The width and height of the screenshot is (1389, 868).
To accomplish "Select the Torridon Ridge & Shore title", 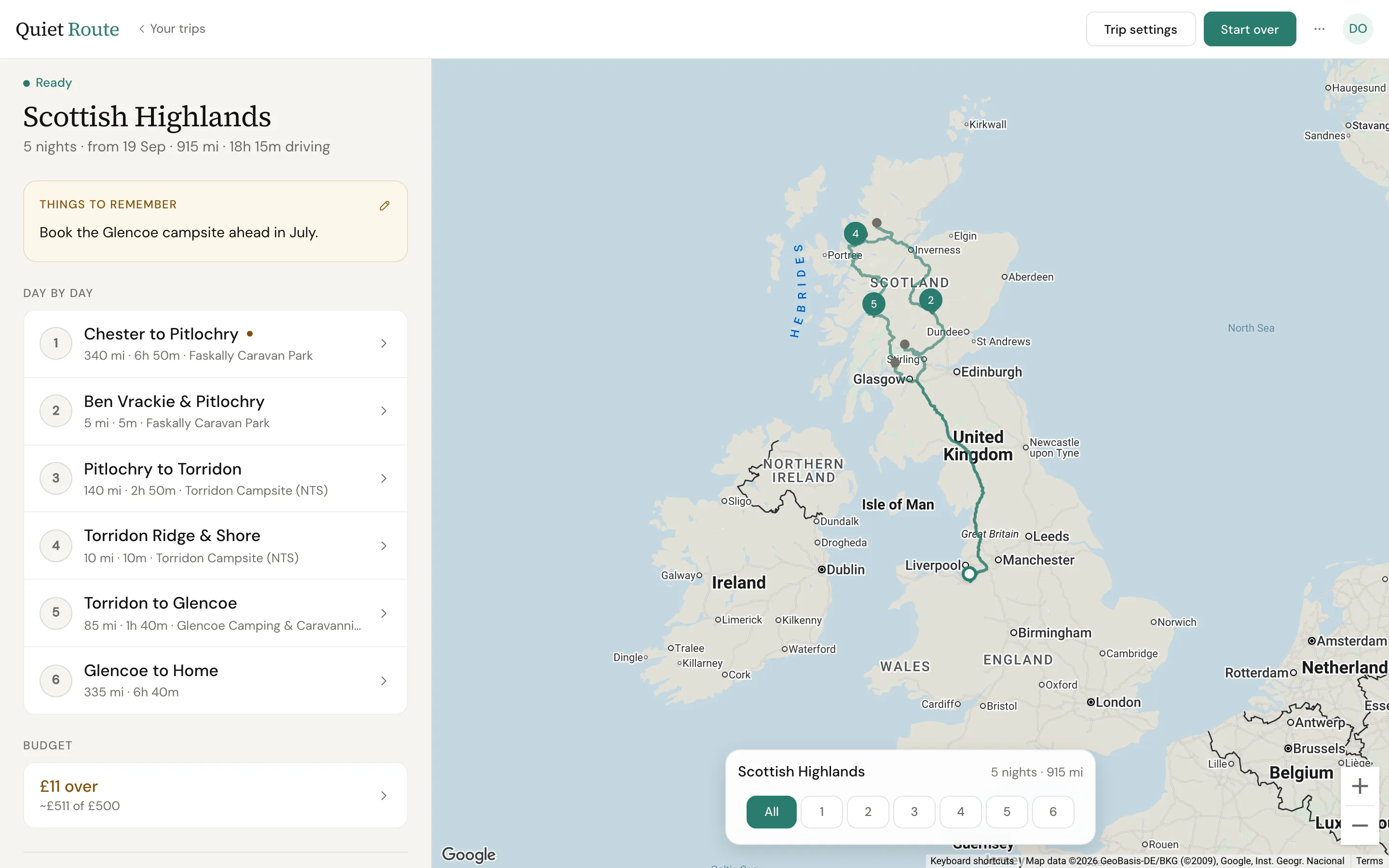I will (172, 536).
